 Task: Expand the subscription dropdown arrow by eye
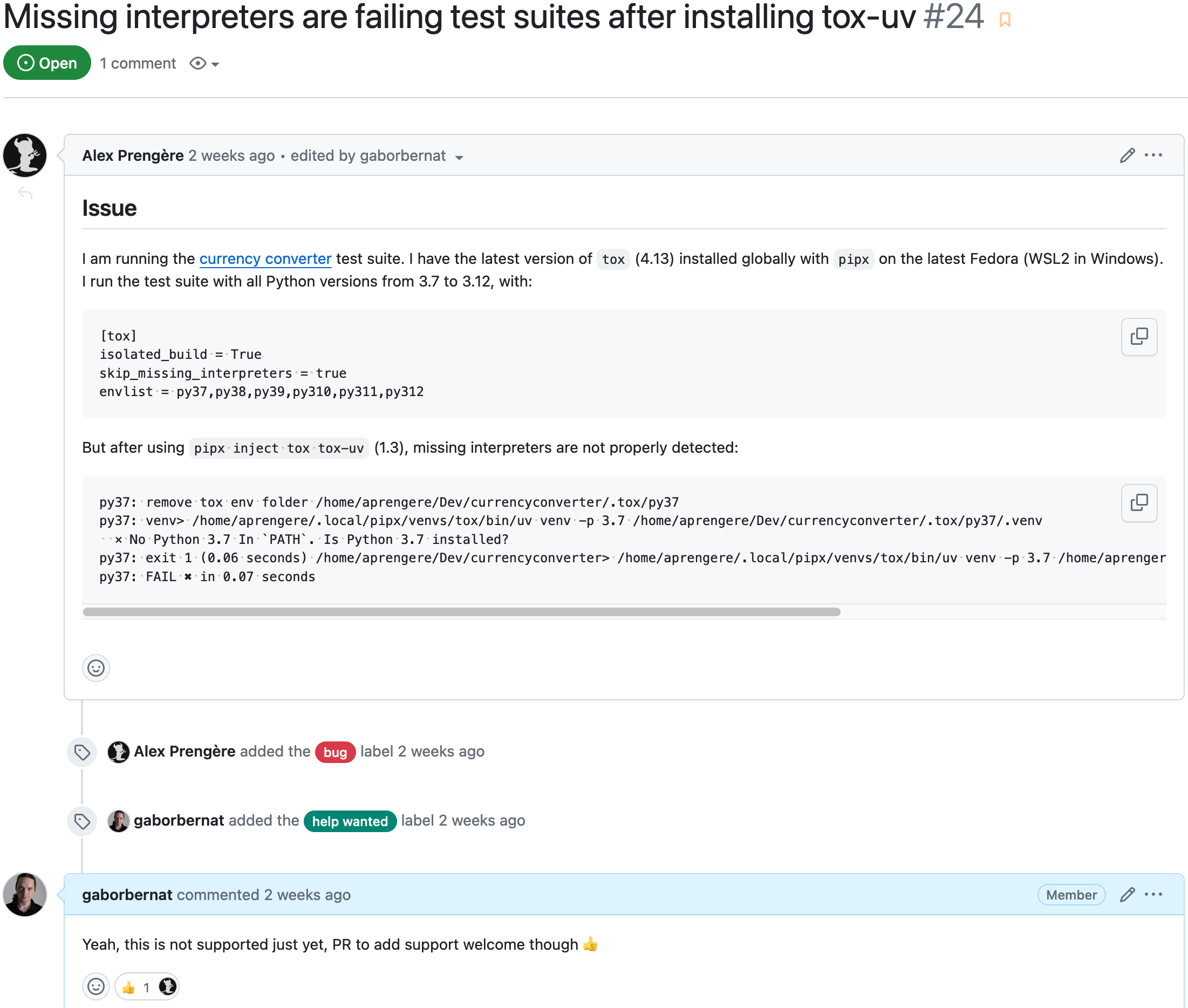click(215, 65)
